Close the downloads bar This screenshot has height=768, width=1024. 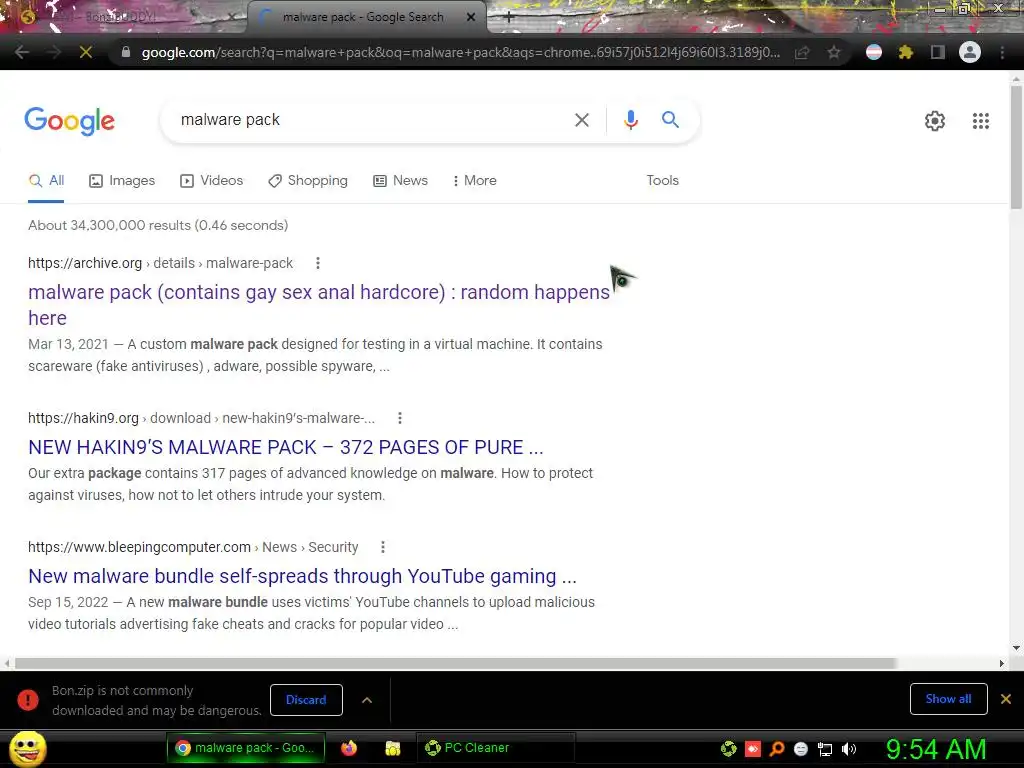[1006, 699]
